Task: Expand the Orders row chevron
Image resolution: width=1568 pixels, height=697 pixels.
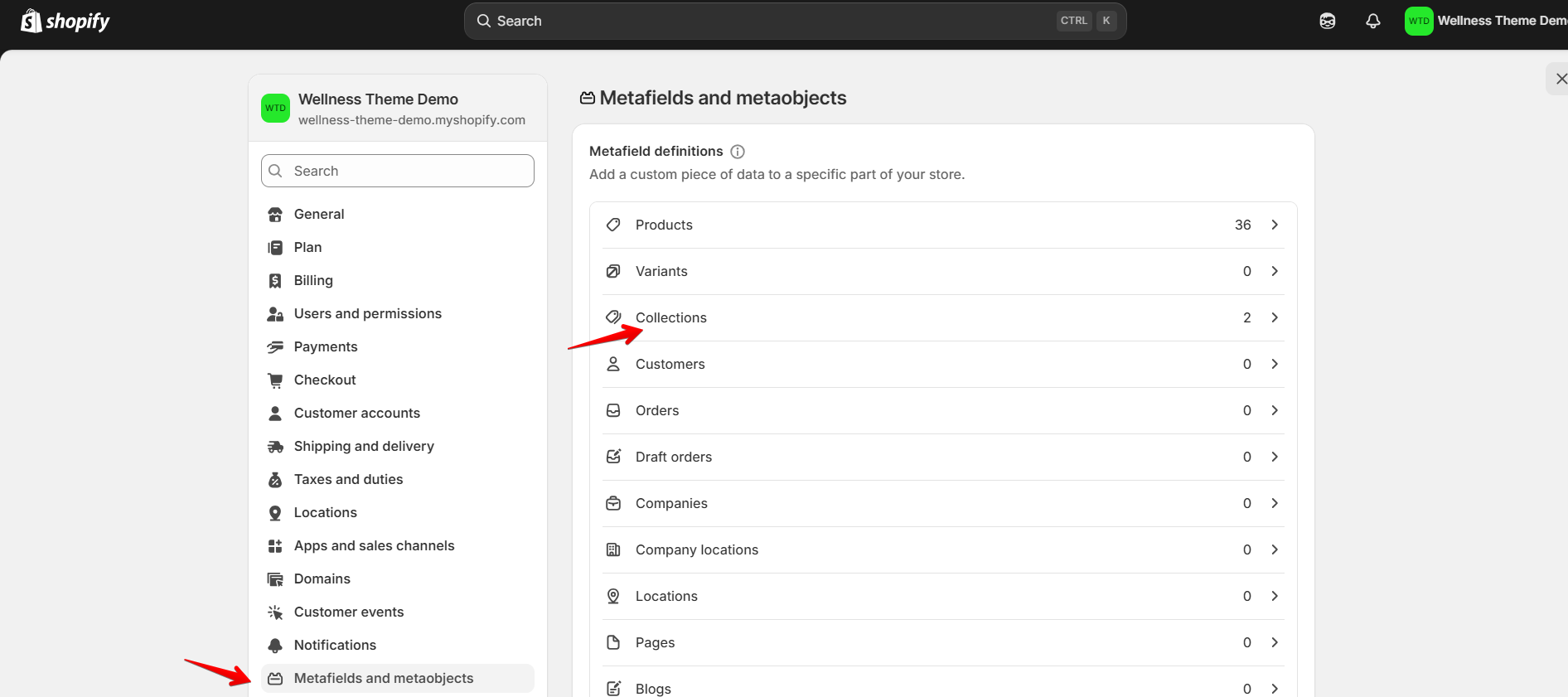Action: pos(1275,410)
